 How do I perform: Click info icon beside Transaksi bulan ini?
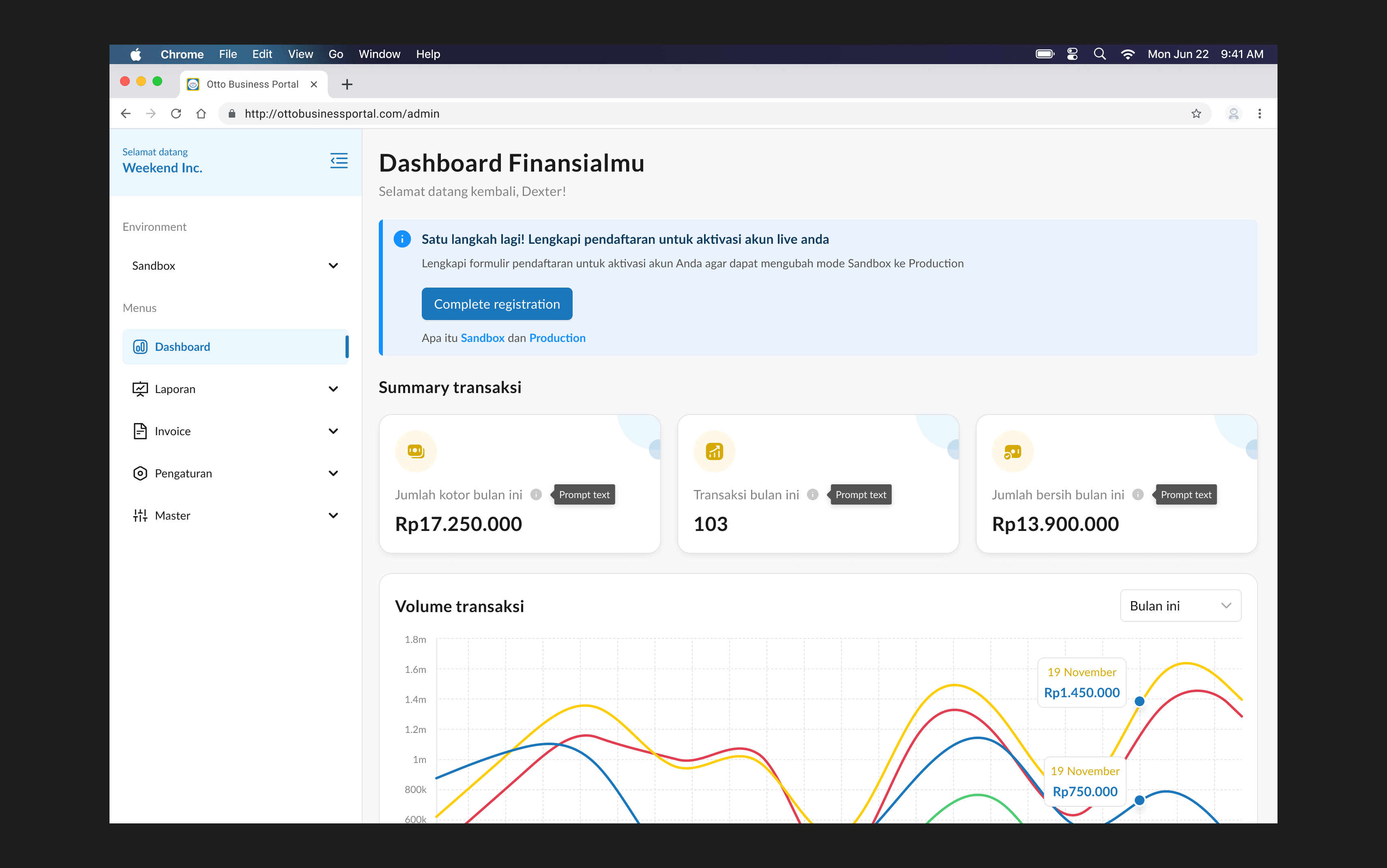pyautogui.click(x=812, y=494)
